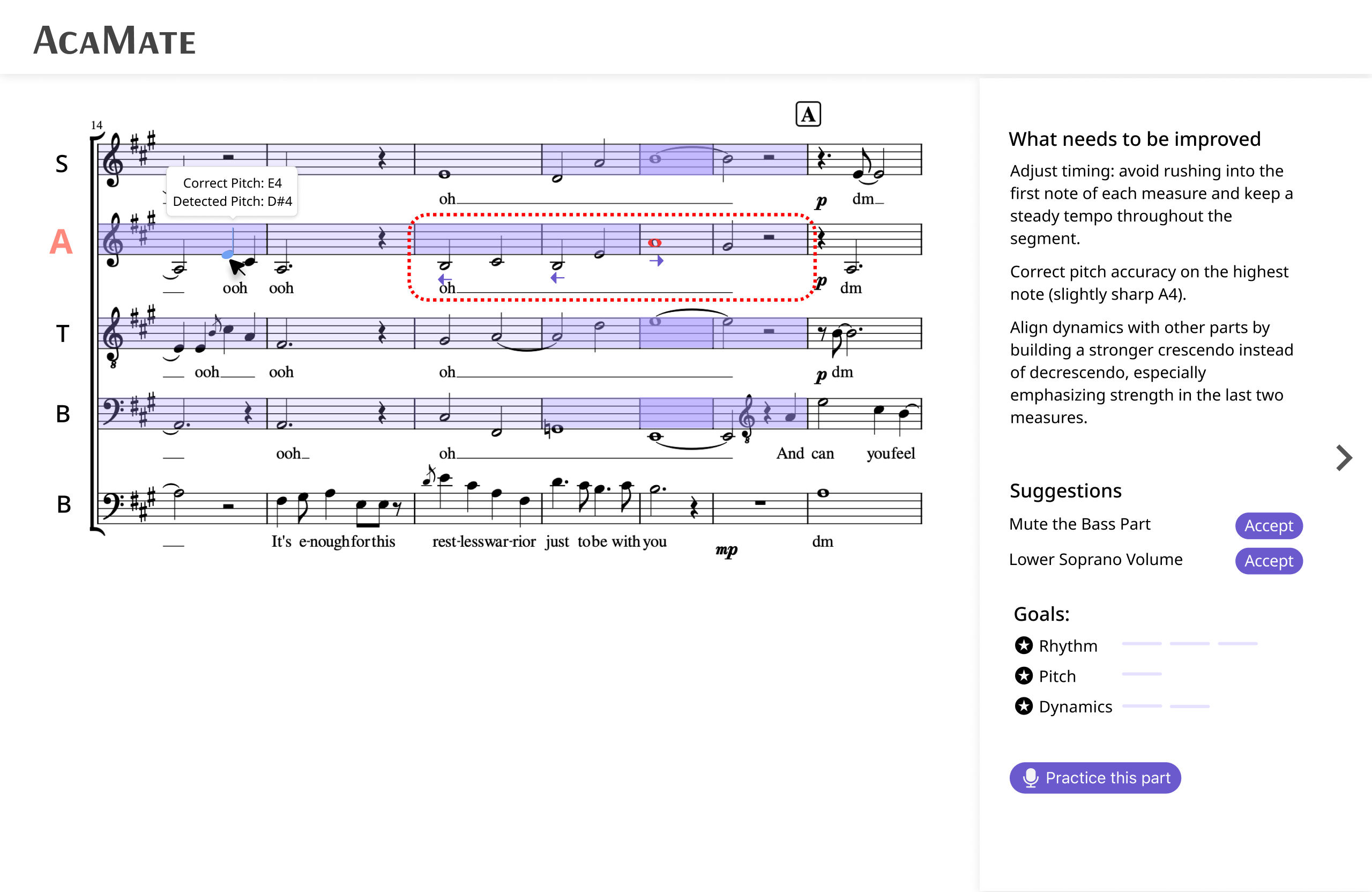This screenshot has width=1372, height=892.
Task: Click the Rhythm goal progress bar
Action: coord(1189,643)
